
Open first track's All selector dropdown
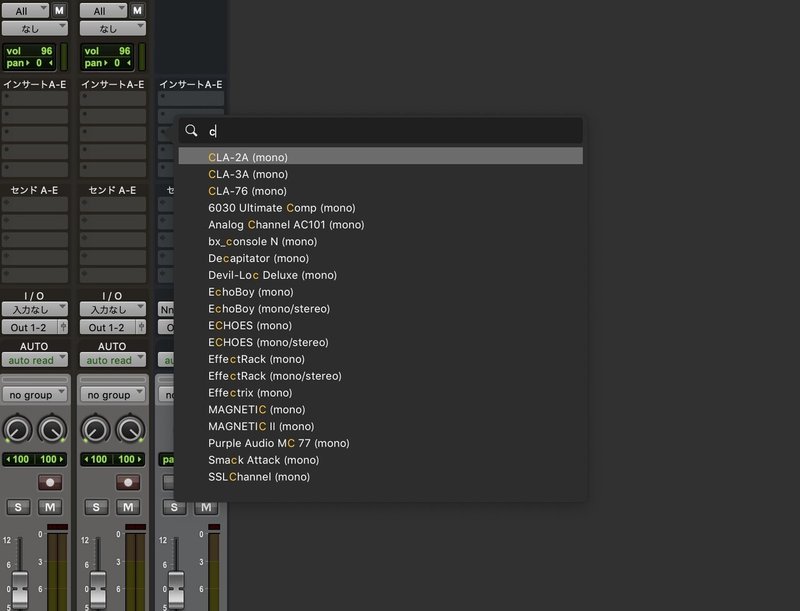click(x=25, y=10)
